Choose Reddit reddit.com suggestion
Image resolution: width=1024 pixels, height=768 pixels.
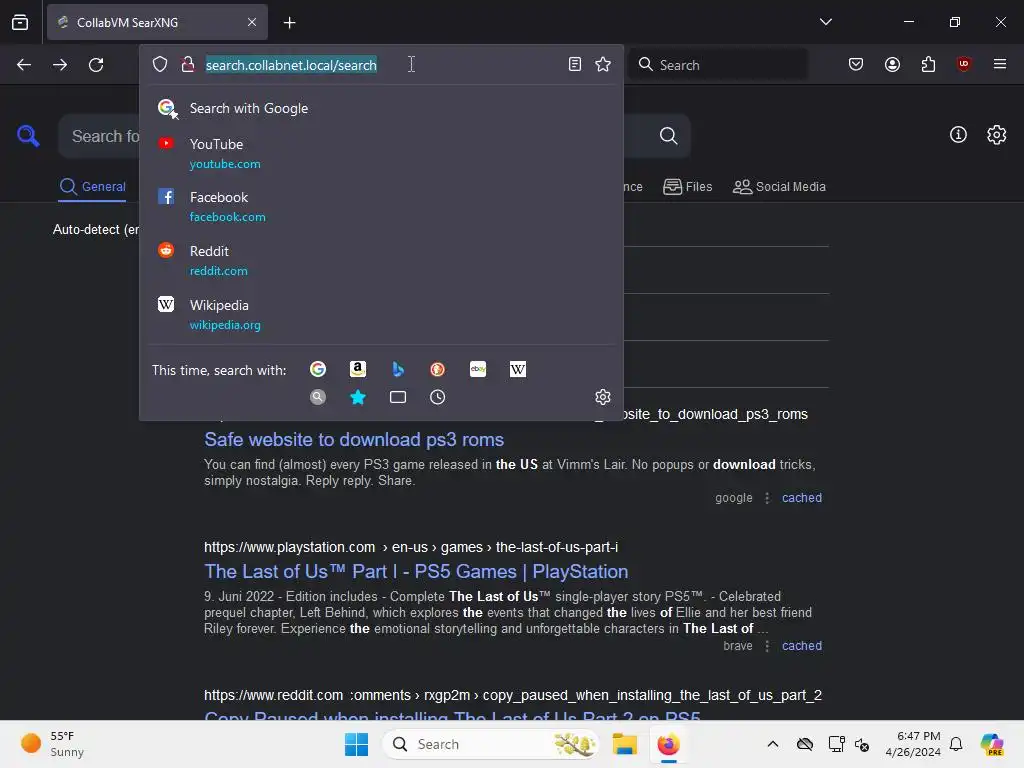381,261
